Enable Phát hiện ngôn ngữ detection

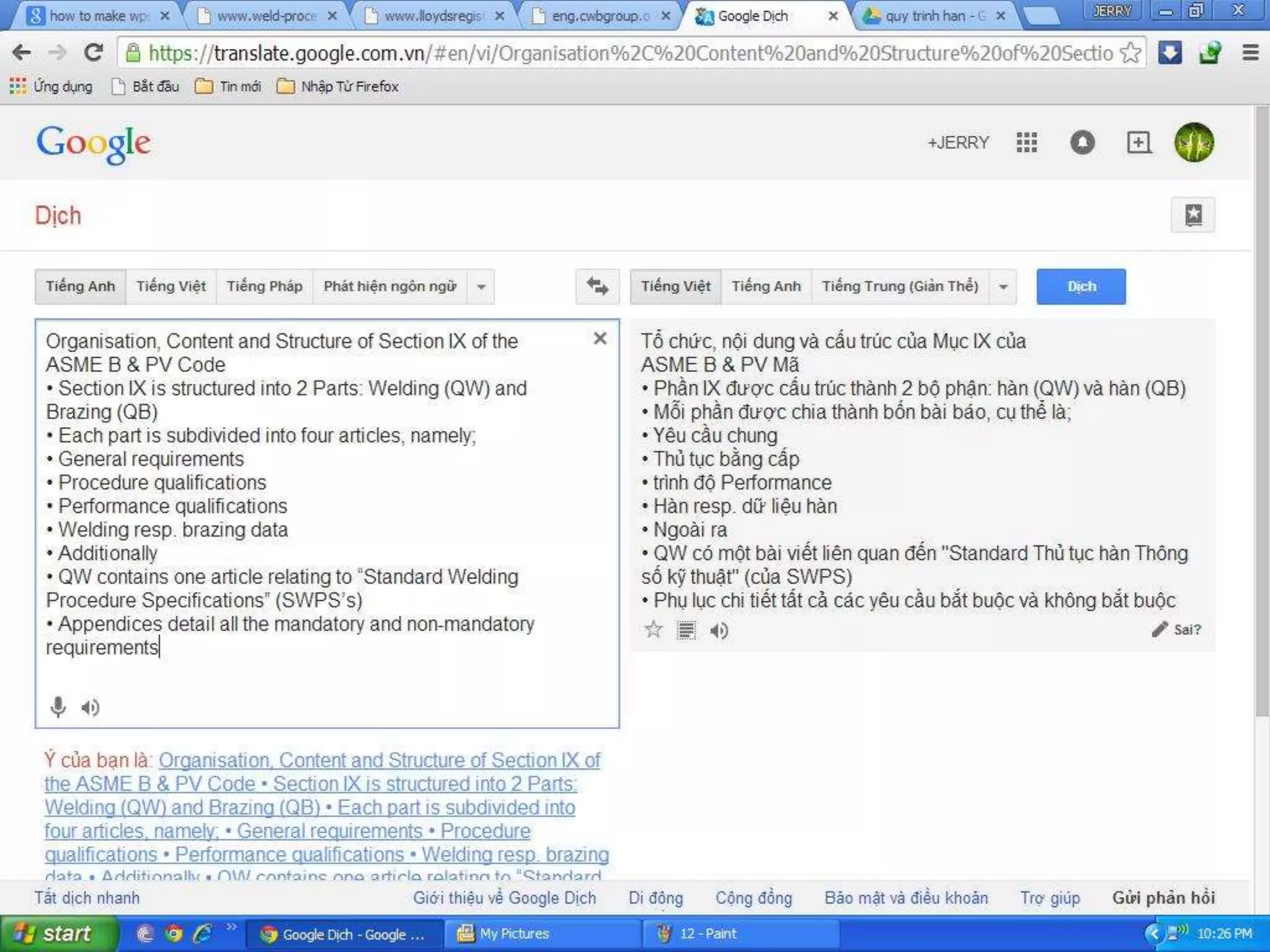click(389, 286)
